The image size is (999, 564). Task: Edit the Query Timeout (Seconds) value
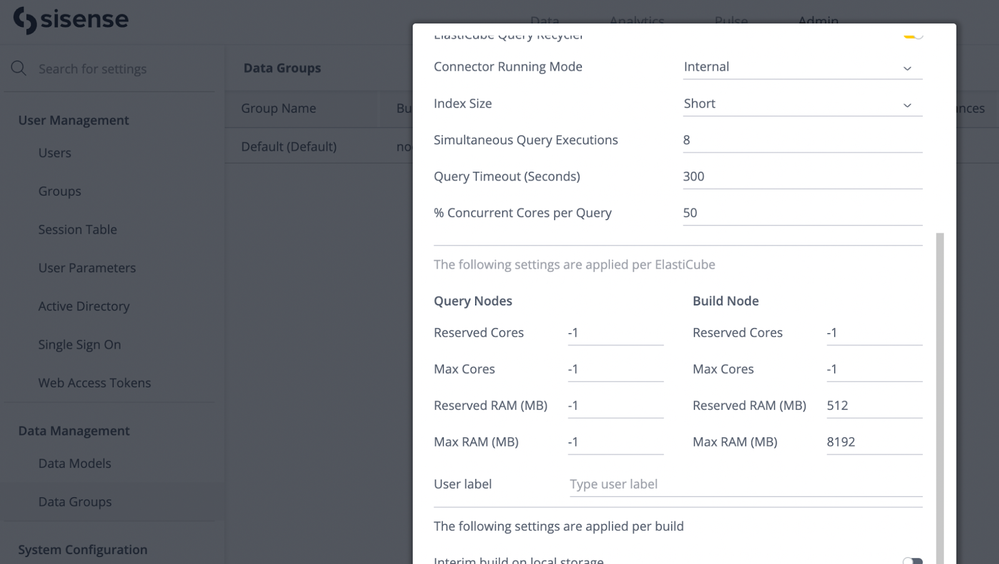pos(802,177)
